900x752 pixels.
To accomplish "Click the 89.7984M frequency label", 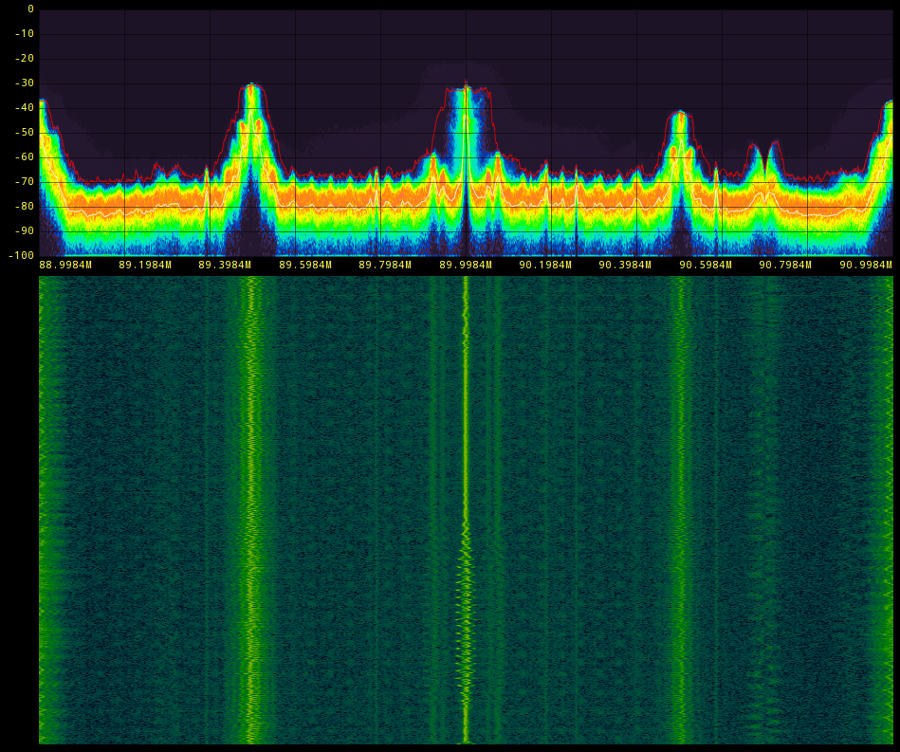I will [385, 265].
